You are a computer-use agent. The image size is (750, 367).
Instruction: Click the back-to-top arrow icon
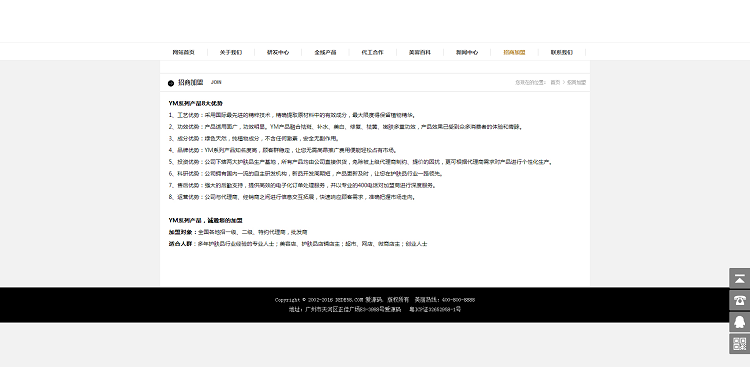click(x=739, y=278)
